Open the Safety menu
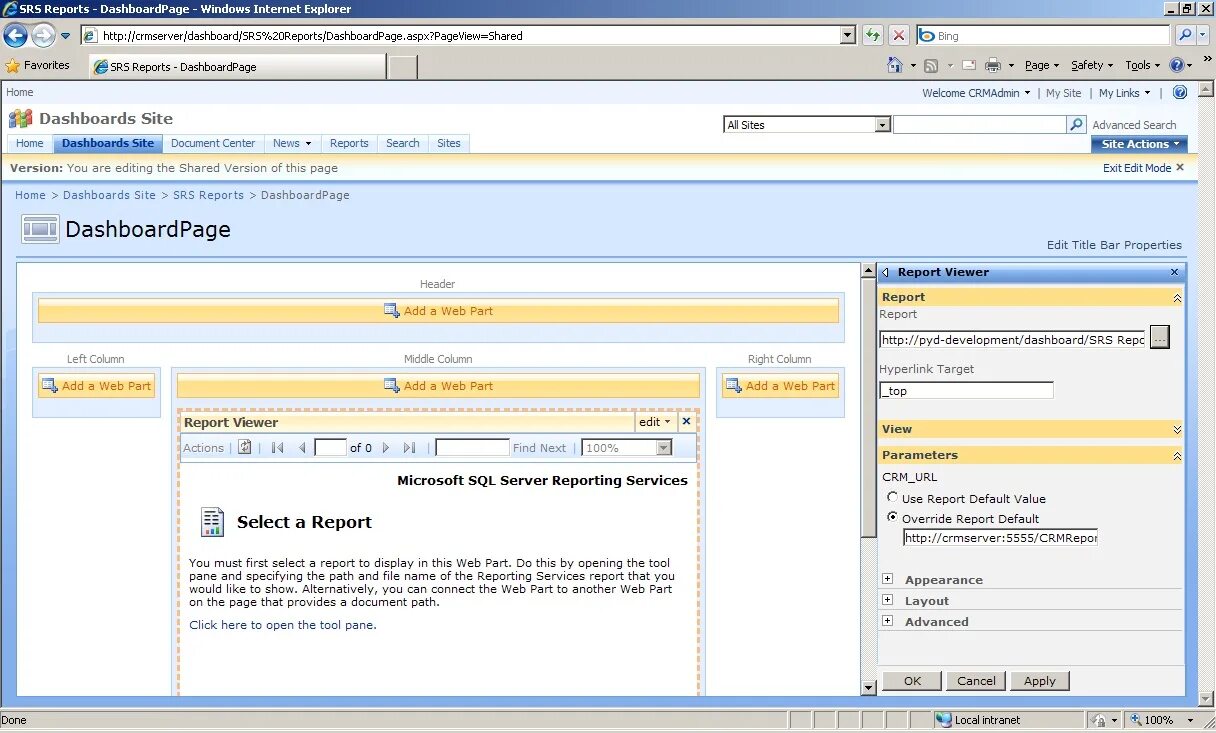 tap(1092, 65)
